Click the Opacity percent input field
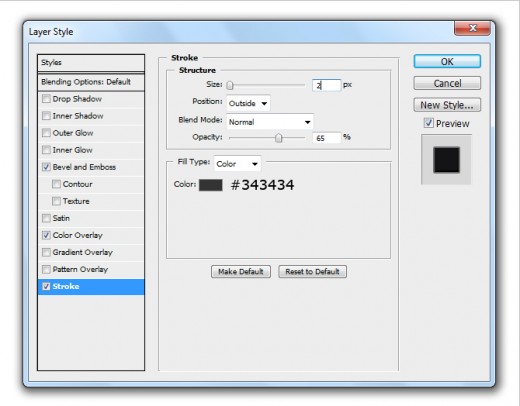The image size is (520, 406). (327, 138)
